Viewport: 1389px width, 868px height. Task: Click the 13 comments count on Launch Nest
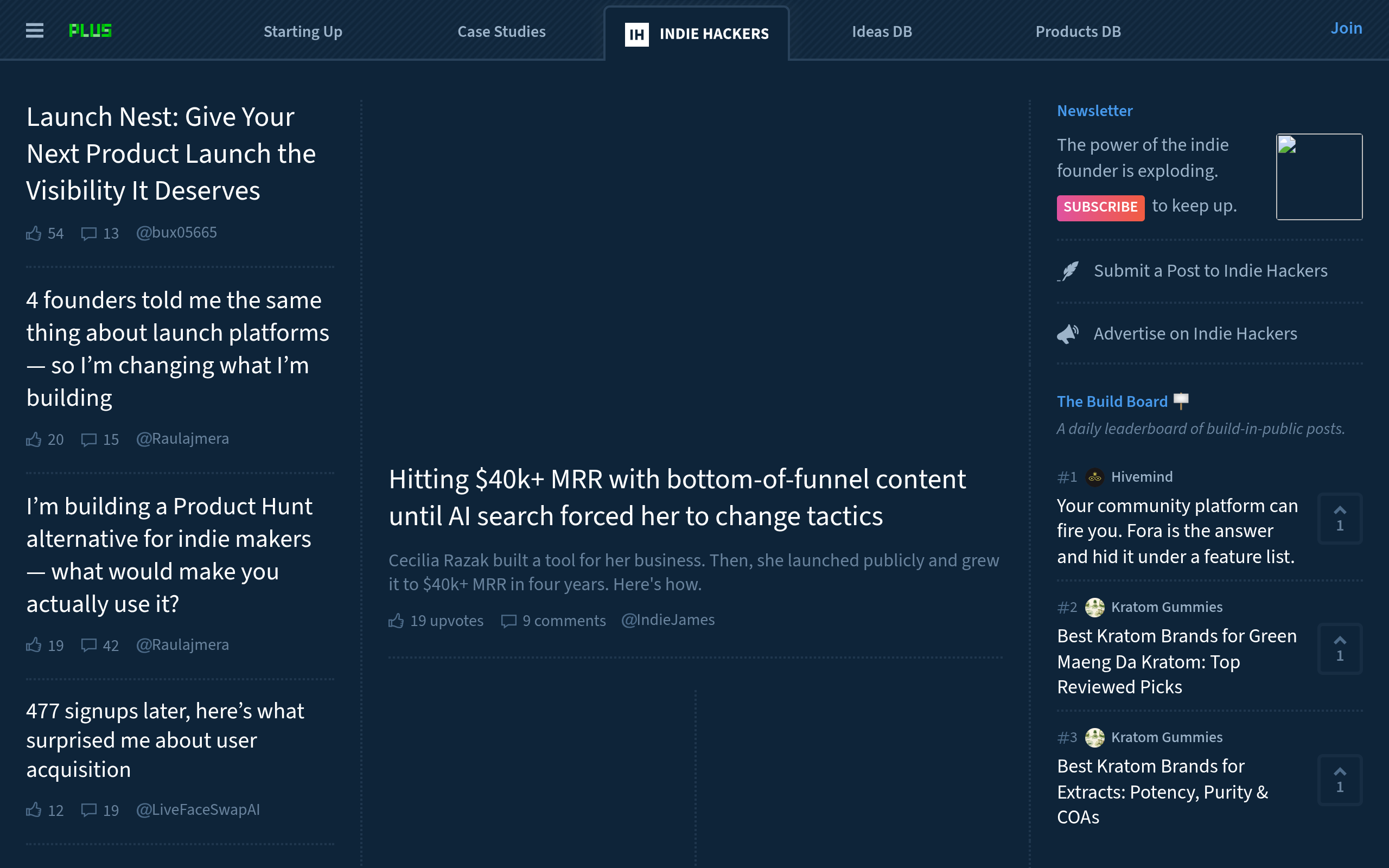point(111,234)
